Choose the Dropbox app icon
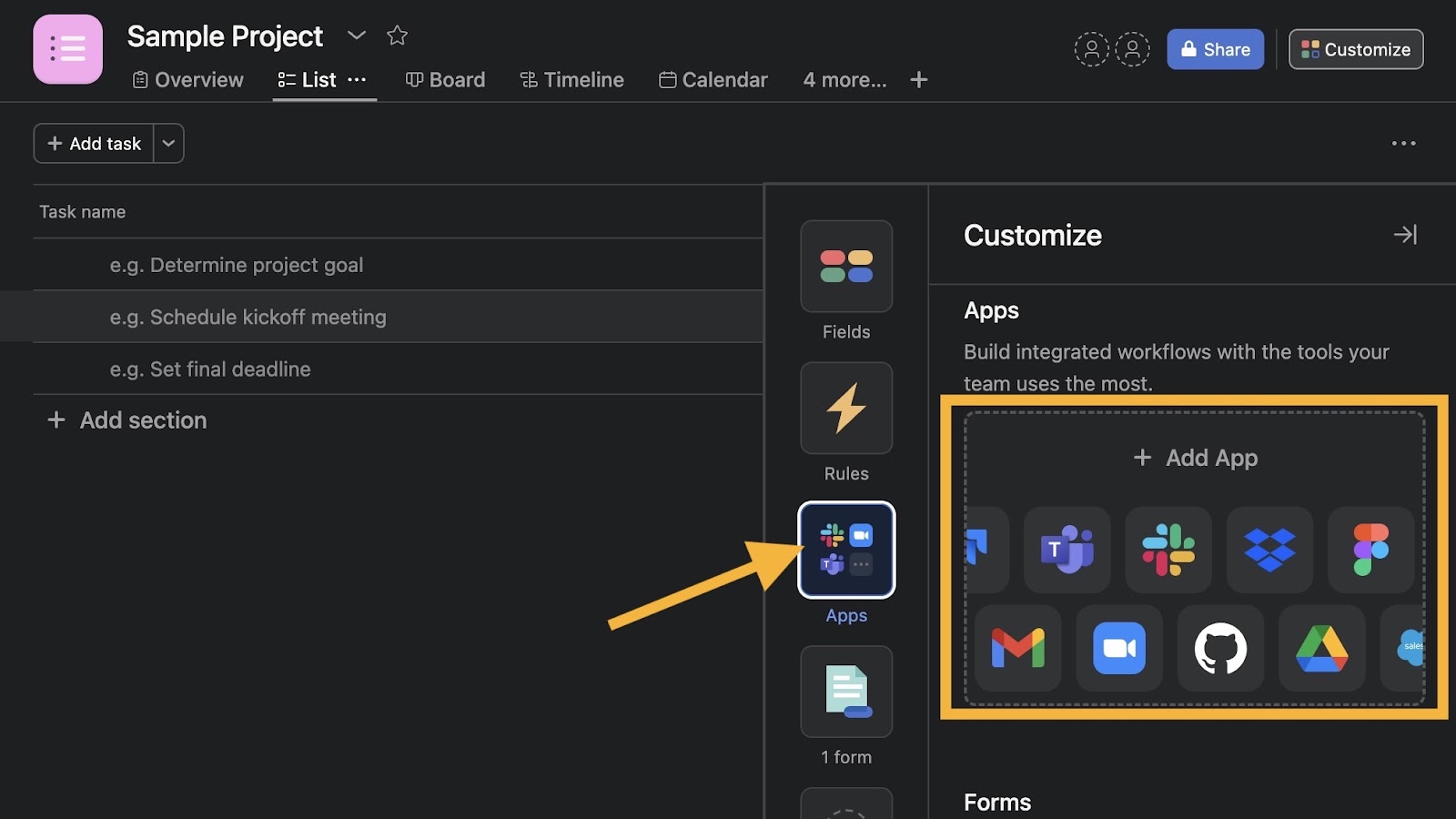 click(1269, 550)
